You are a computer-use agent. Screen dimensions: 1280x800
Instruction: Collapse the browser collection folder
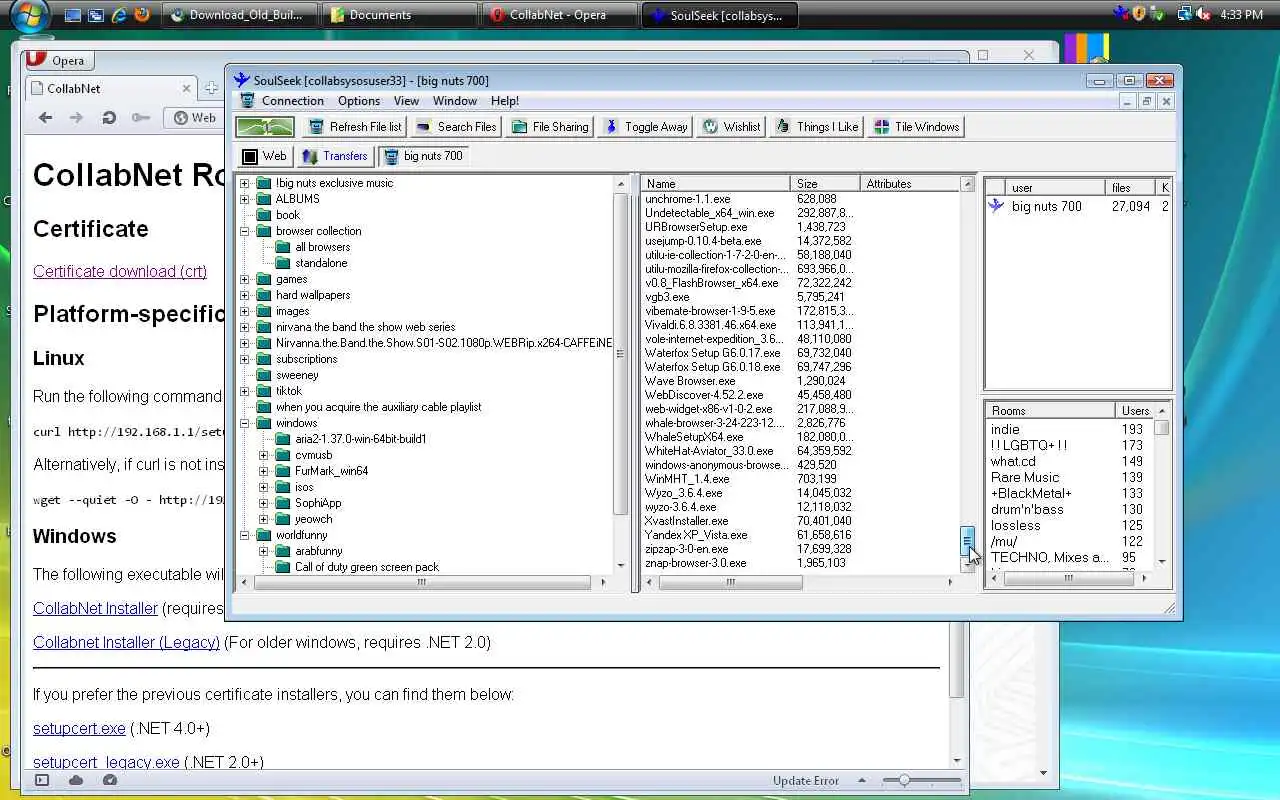[x=245, y=231]
